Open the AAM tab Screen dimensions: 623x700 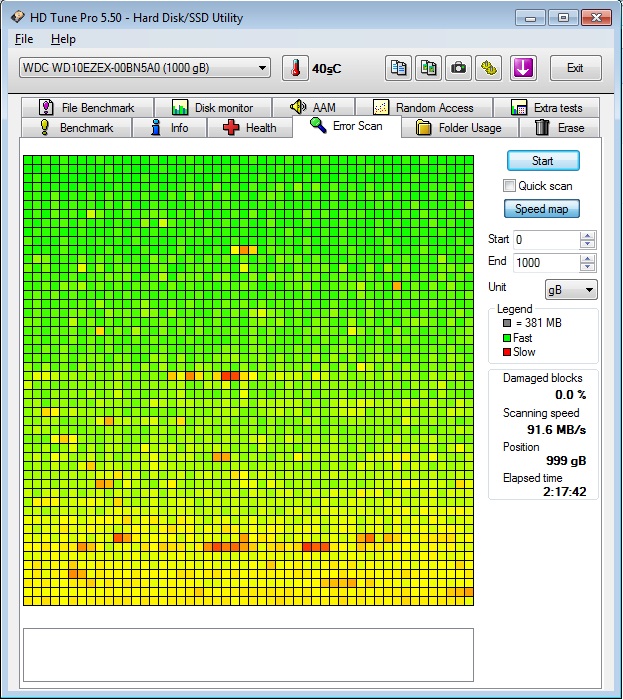click(313, 108)
